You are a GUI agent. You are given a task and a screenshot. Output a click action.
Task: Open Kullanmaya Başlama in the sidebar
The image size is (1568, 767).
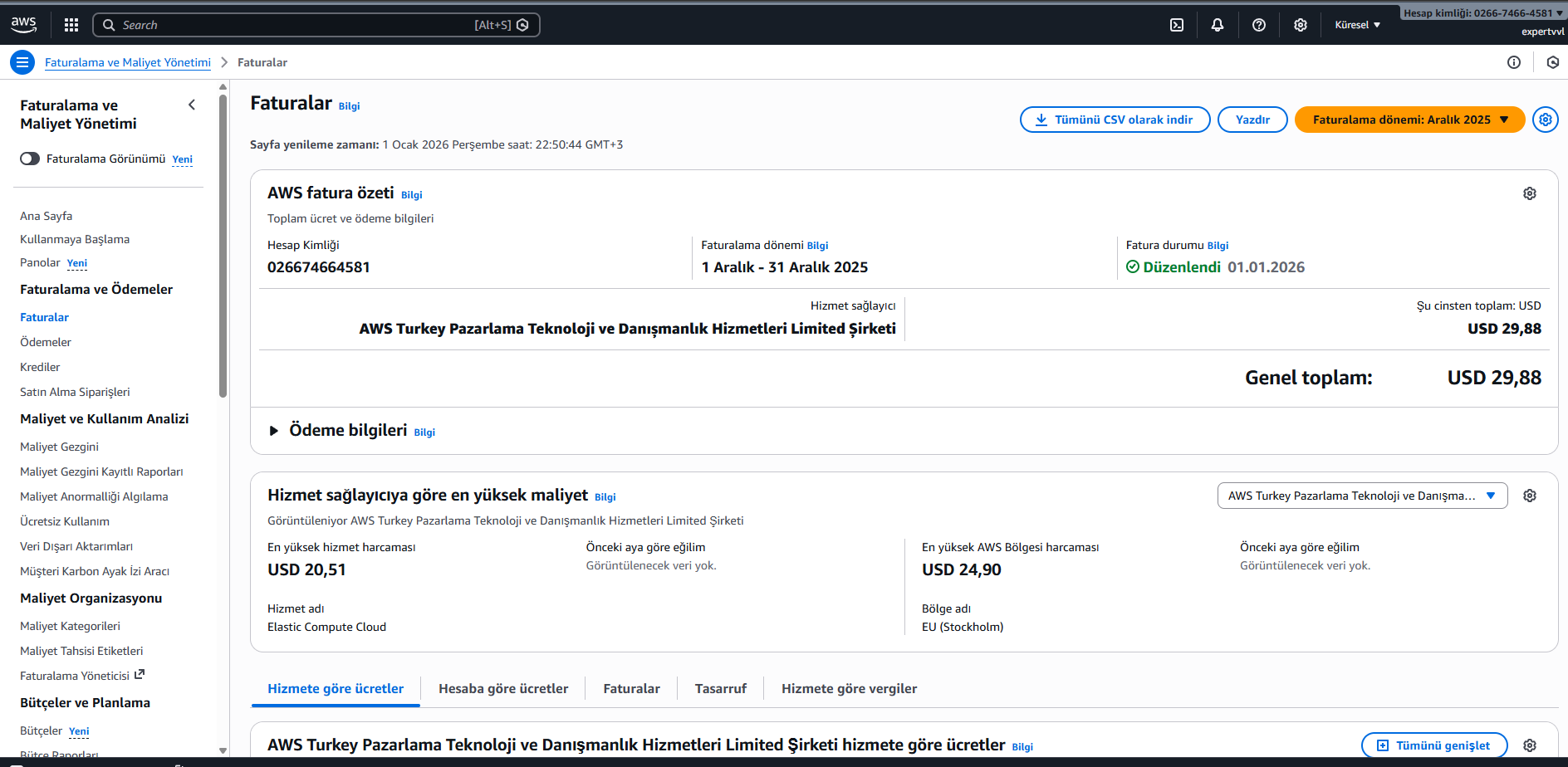tap(75, 239)
